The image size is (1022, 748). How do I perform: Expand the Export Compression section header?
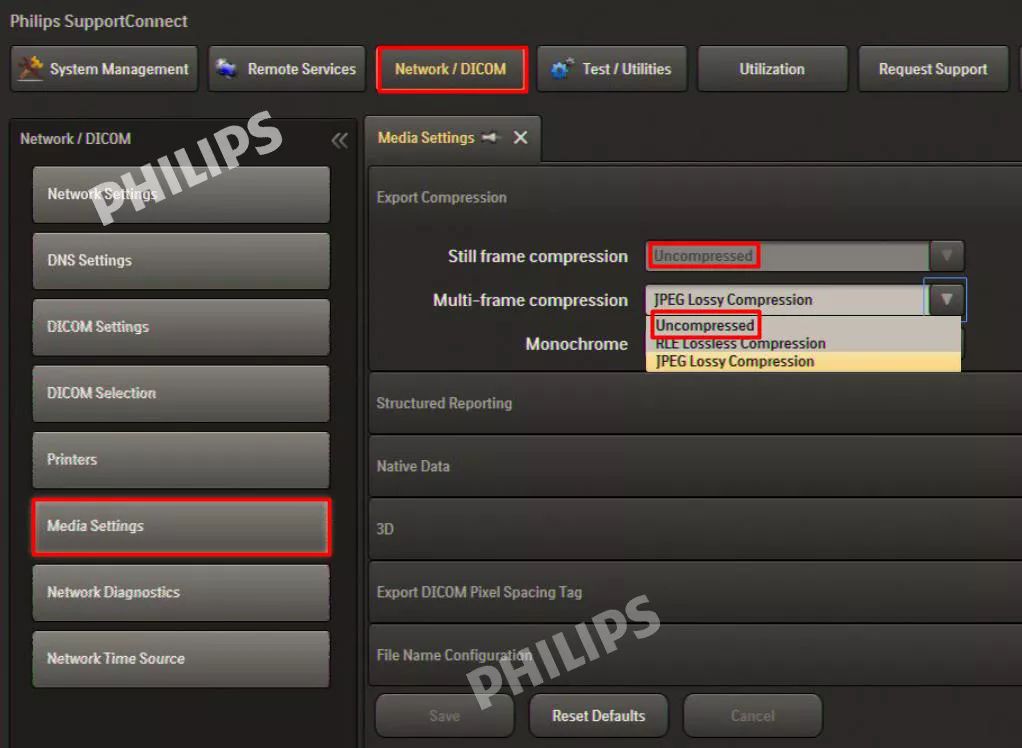point(695,197)
